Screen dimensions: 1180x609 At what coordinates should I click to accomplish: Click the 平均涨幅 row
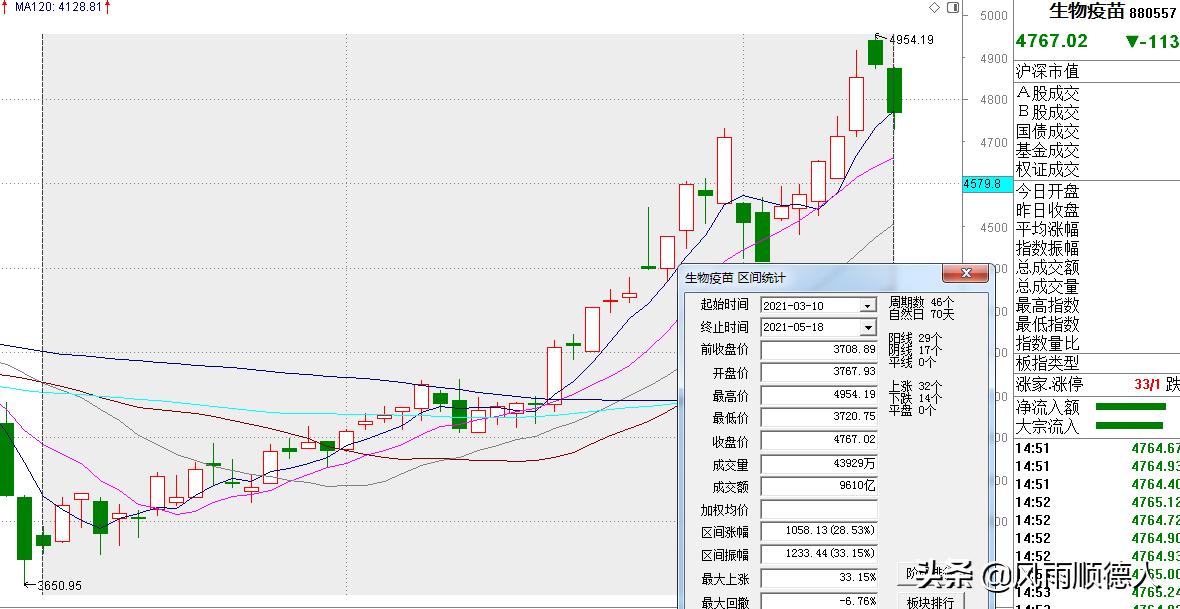point(1097,229)
